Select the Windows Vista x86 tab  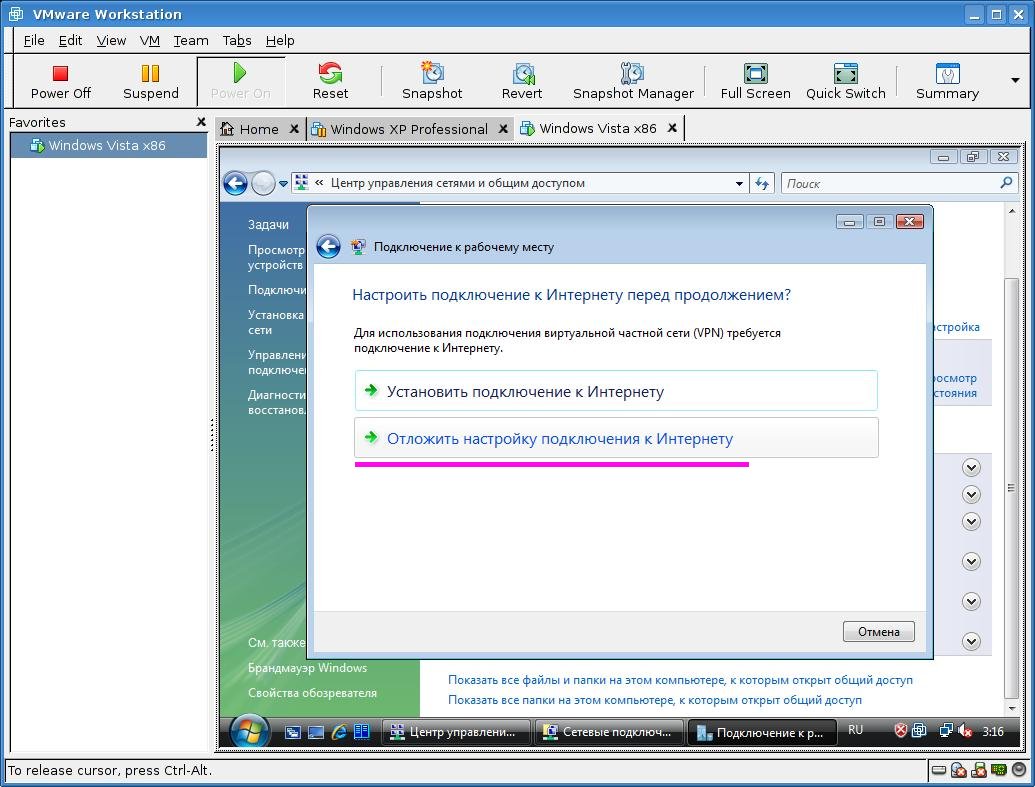[598, 128]
